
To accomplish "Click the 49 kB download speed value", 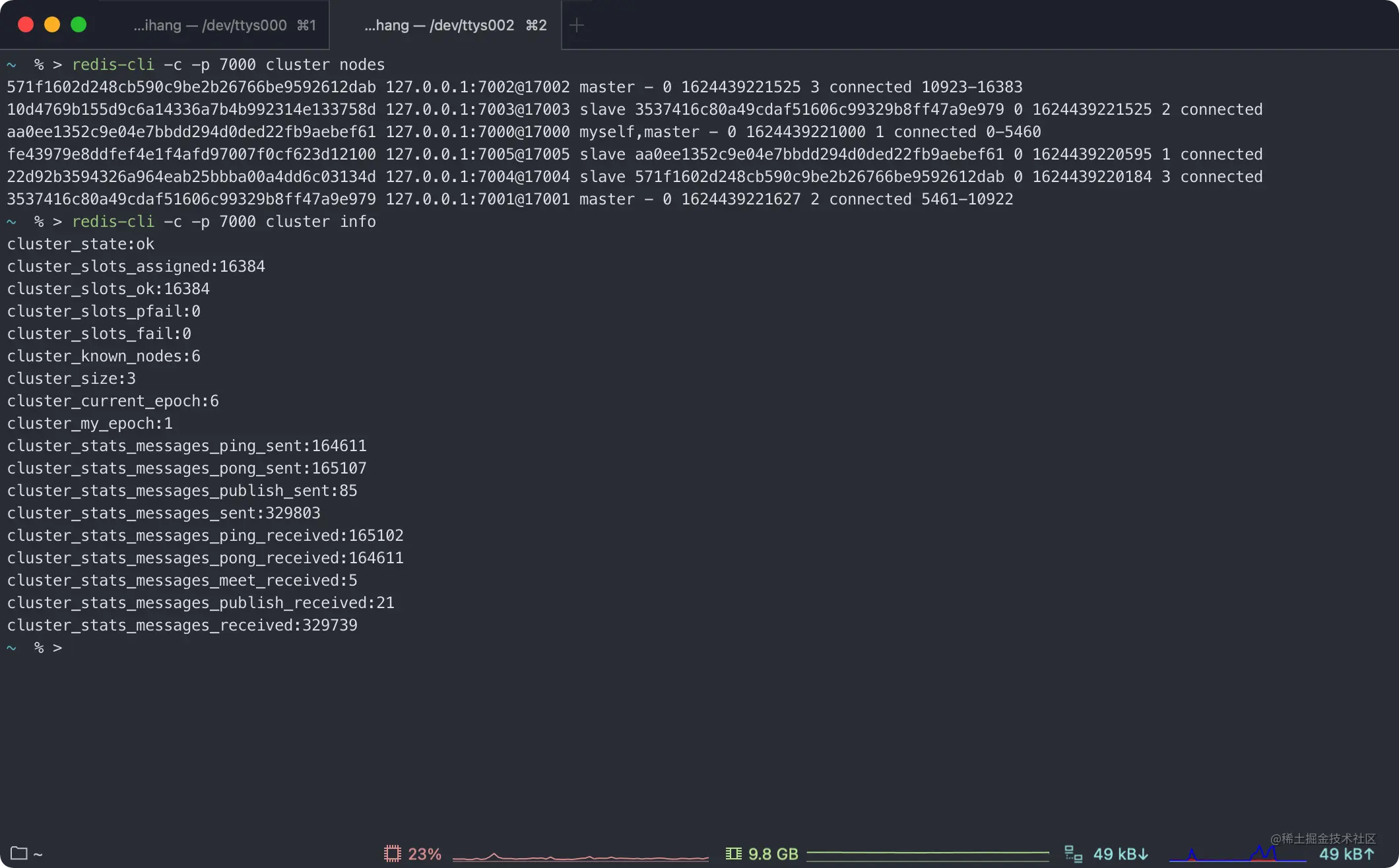I will tap(1121, 854).
